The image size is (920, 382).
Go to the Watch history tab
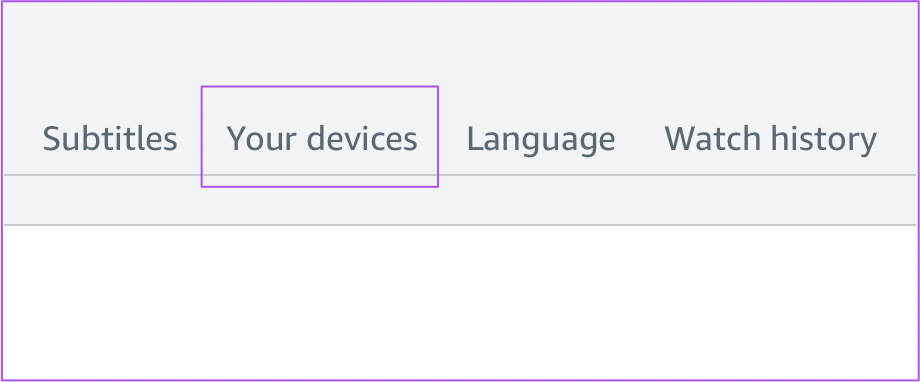click(x=770, y=140)
